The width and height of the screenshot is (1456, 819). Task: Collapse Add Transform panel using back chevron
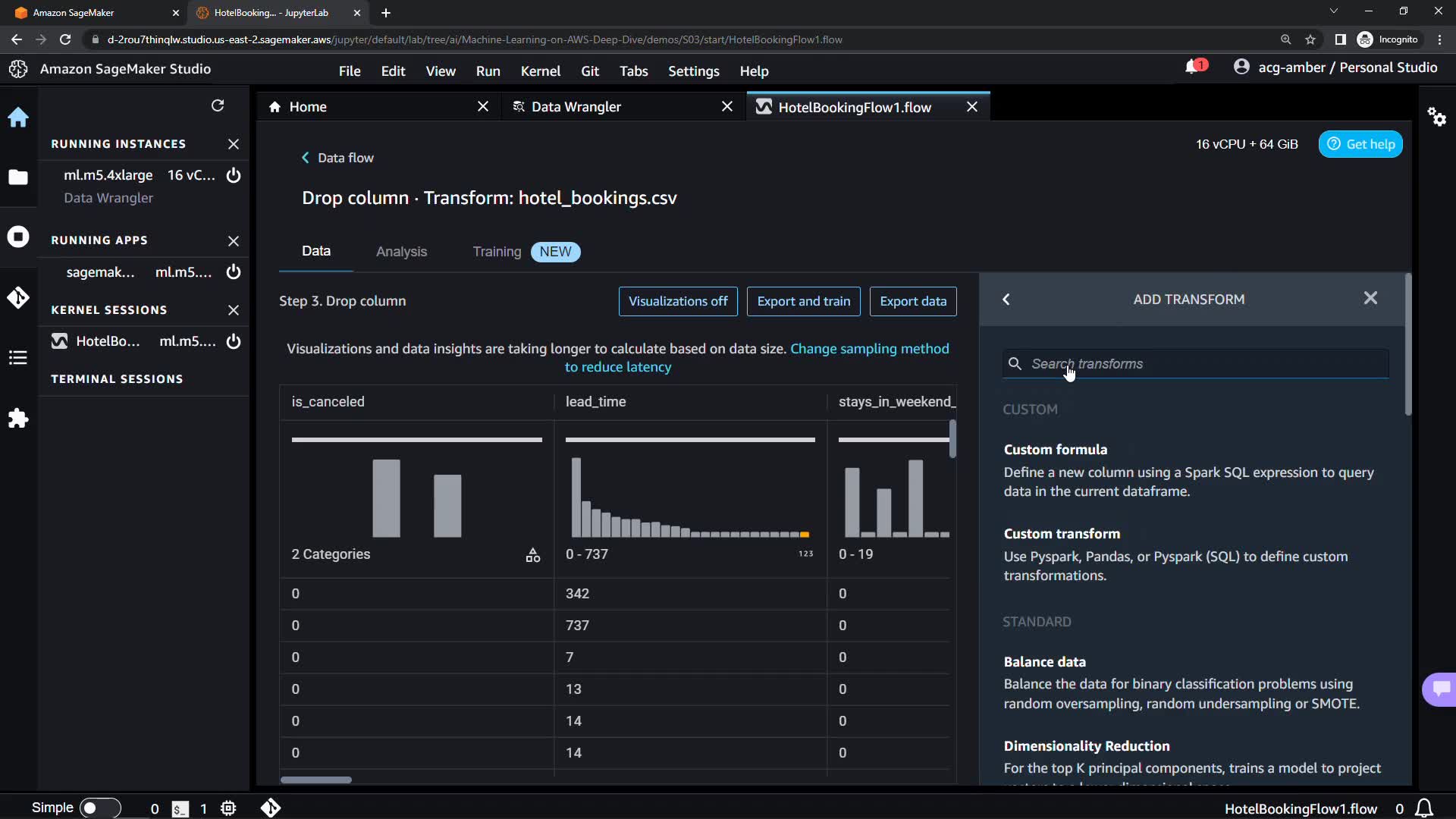coord(1006,300)
